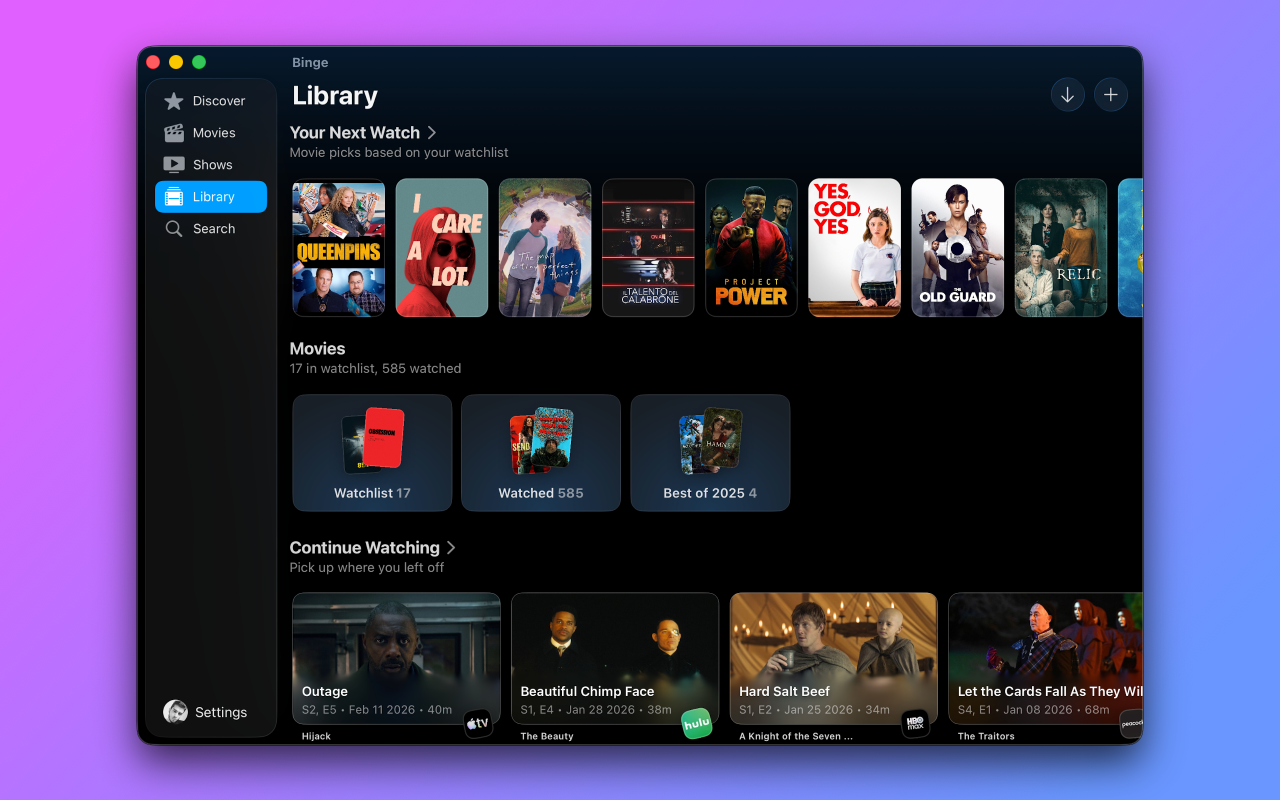
Task: Click the Library page title
Action: (335, 96)
